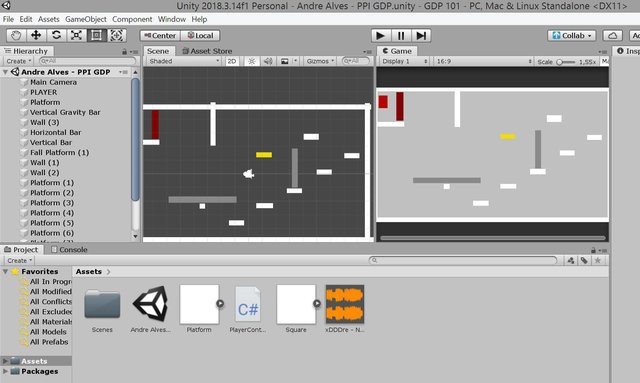Expand the Packages folder in the Project tree
This screenshot has width=640, height=383.
(5, 371)
